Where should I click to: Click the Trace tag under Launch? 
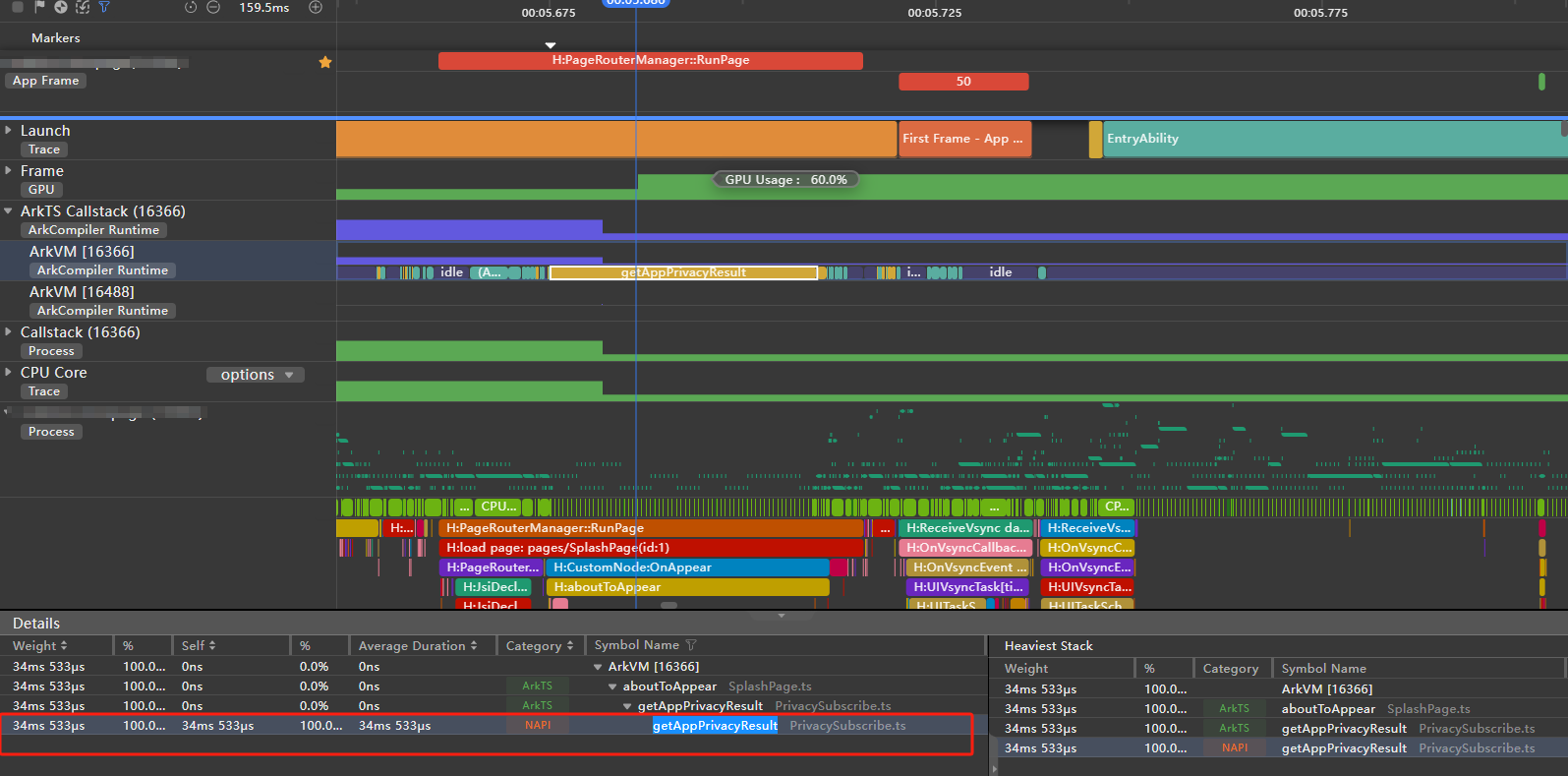(44, 149)
